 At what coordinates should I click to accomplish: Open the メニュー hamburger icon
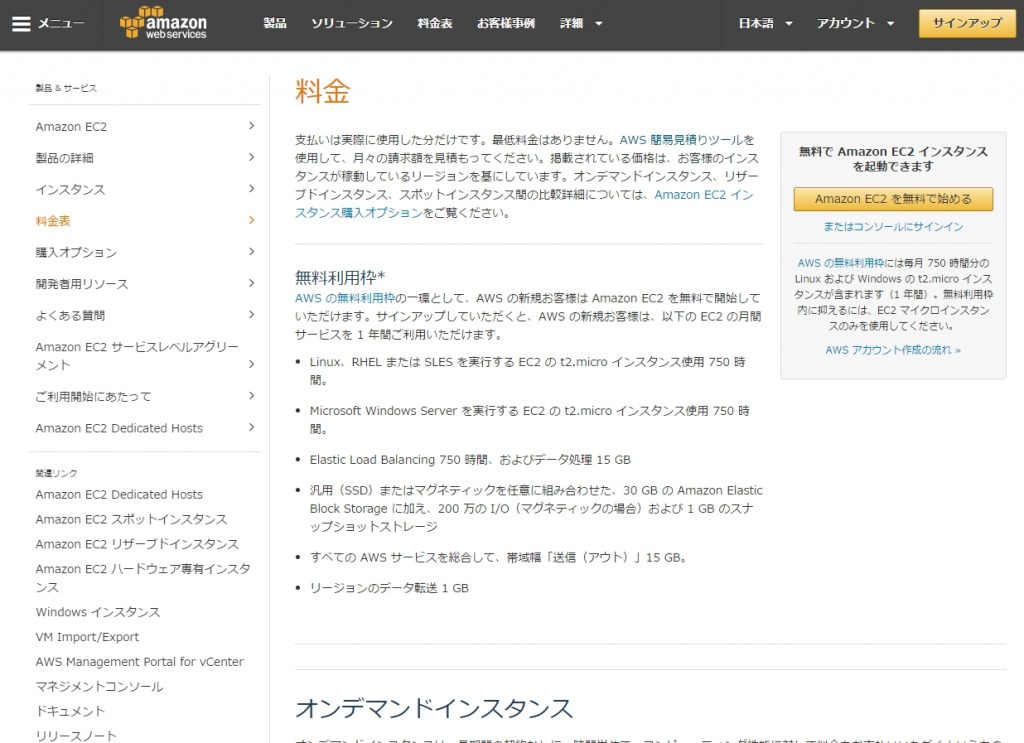22,24
